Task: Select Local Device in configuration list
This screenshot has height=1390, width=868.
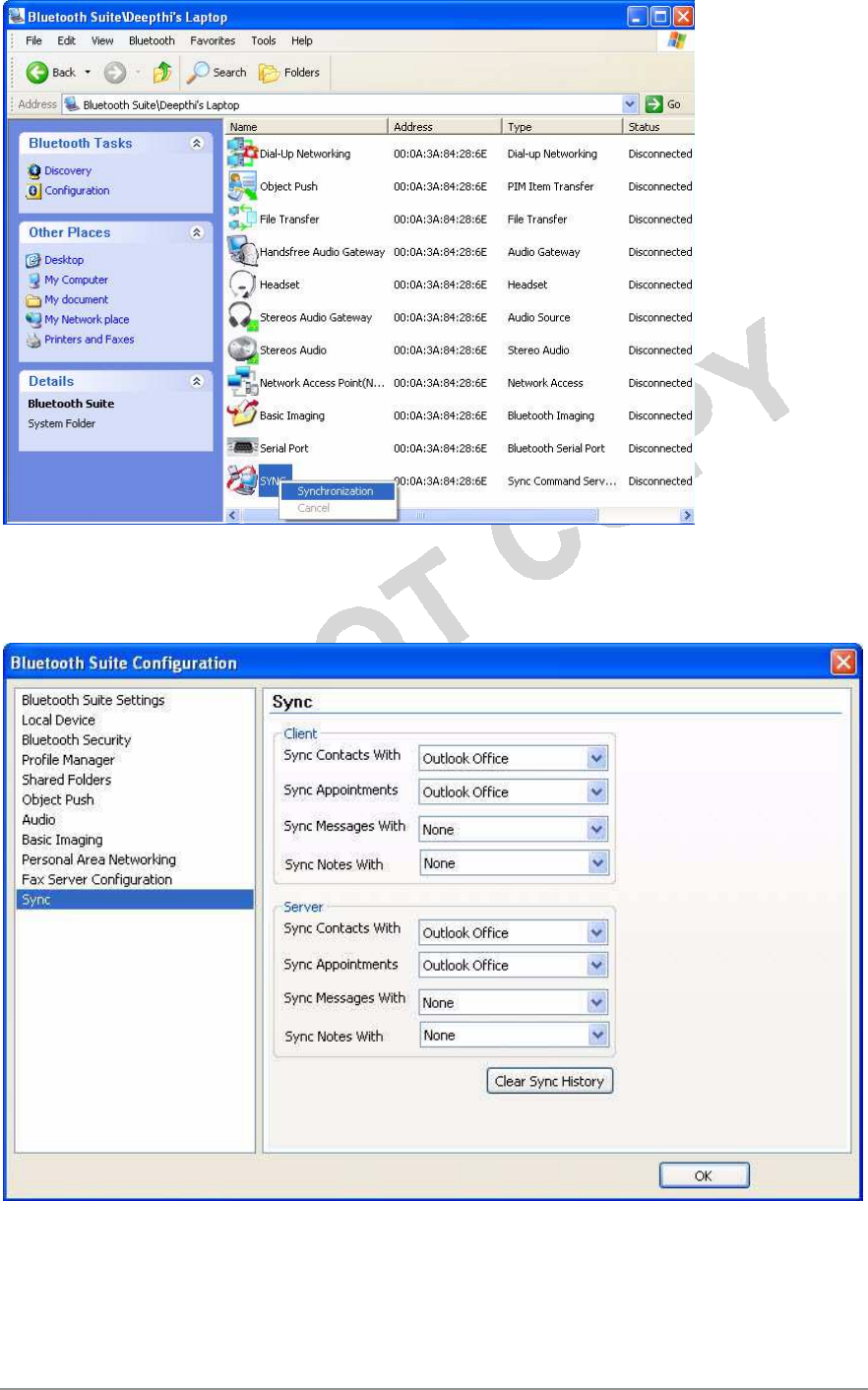Action: [x=59, y=720]
